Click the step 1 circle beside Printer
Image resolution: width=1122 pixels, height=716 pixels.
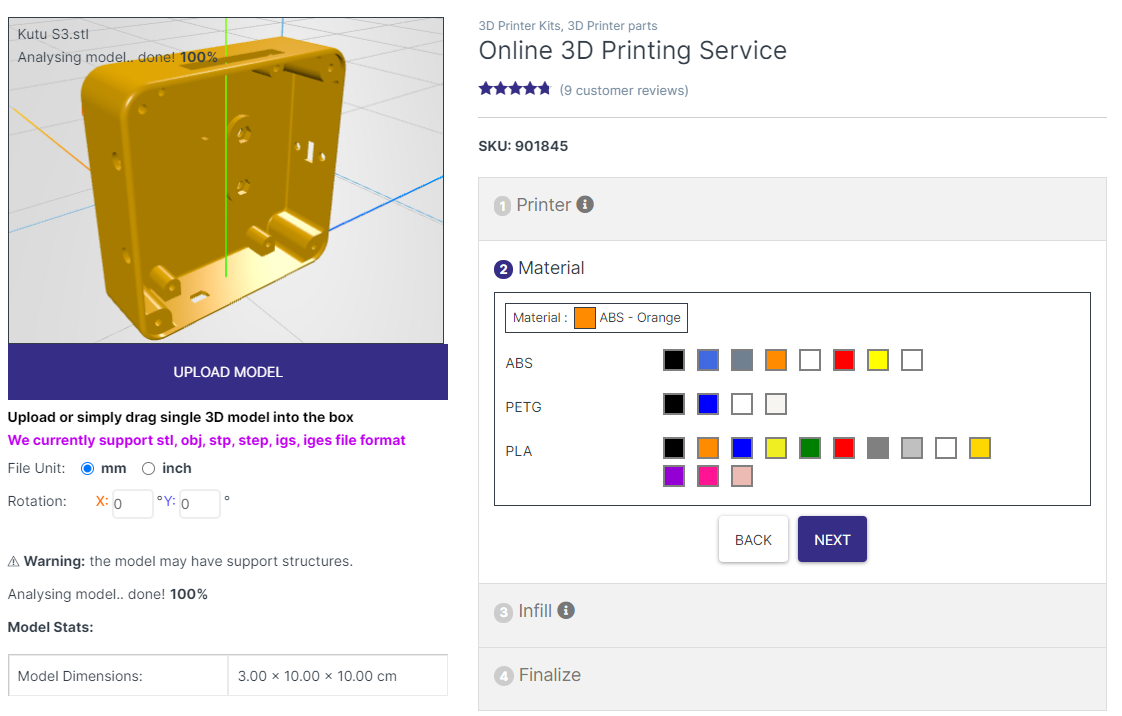[x=501, y=205]
